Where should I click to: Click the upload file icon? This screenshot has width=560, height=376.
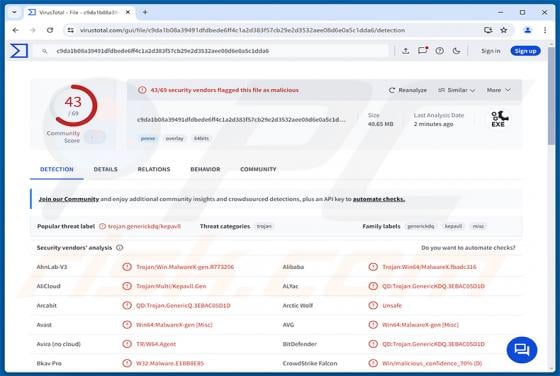(405, 51)
